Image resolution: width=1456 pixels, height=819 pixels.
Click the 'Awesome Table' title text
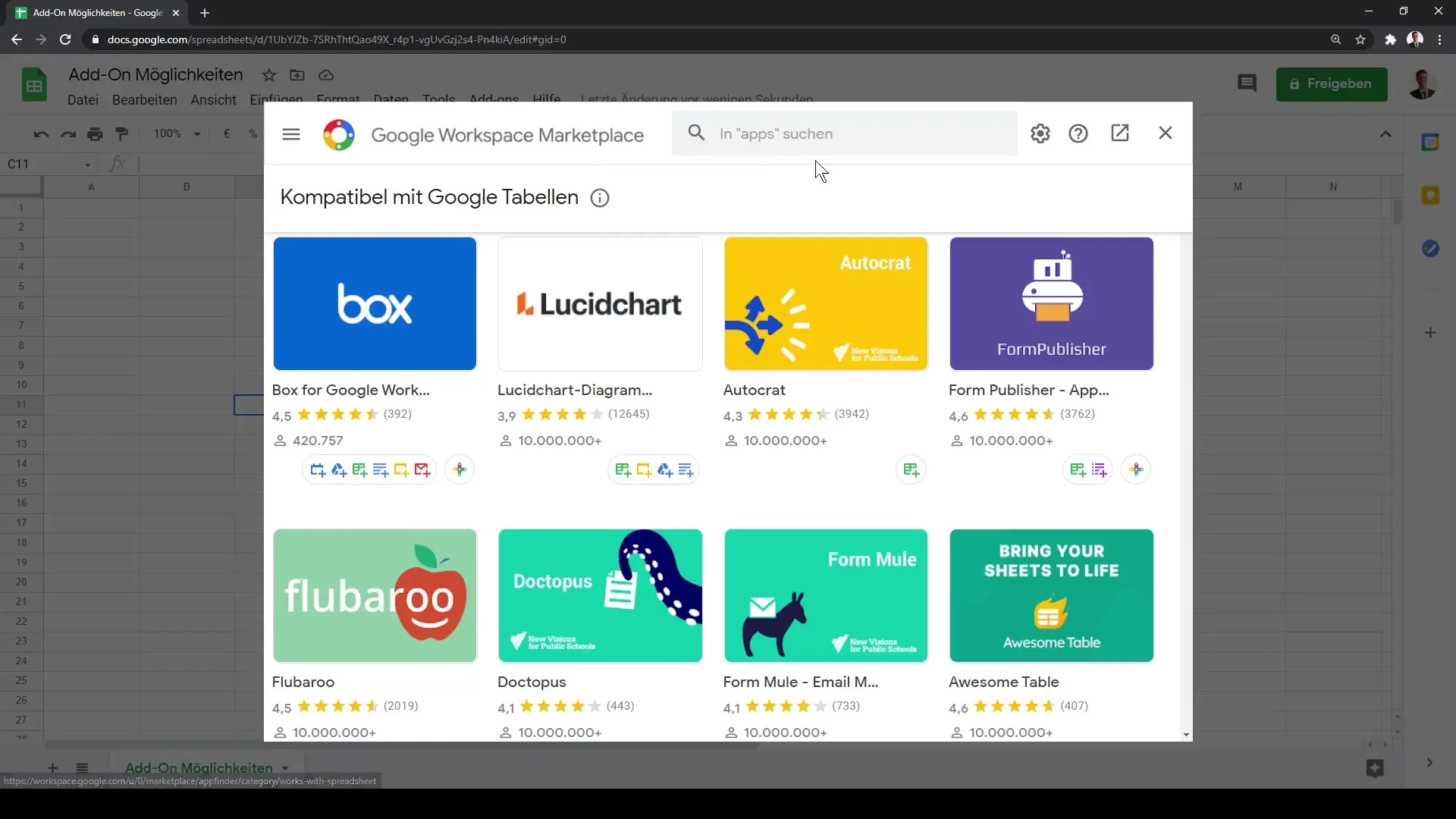[1004, 682]
